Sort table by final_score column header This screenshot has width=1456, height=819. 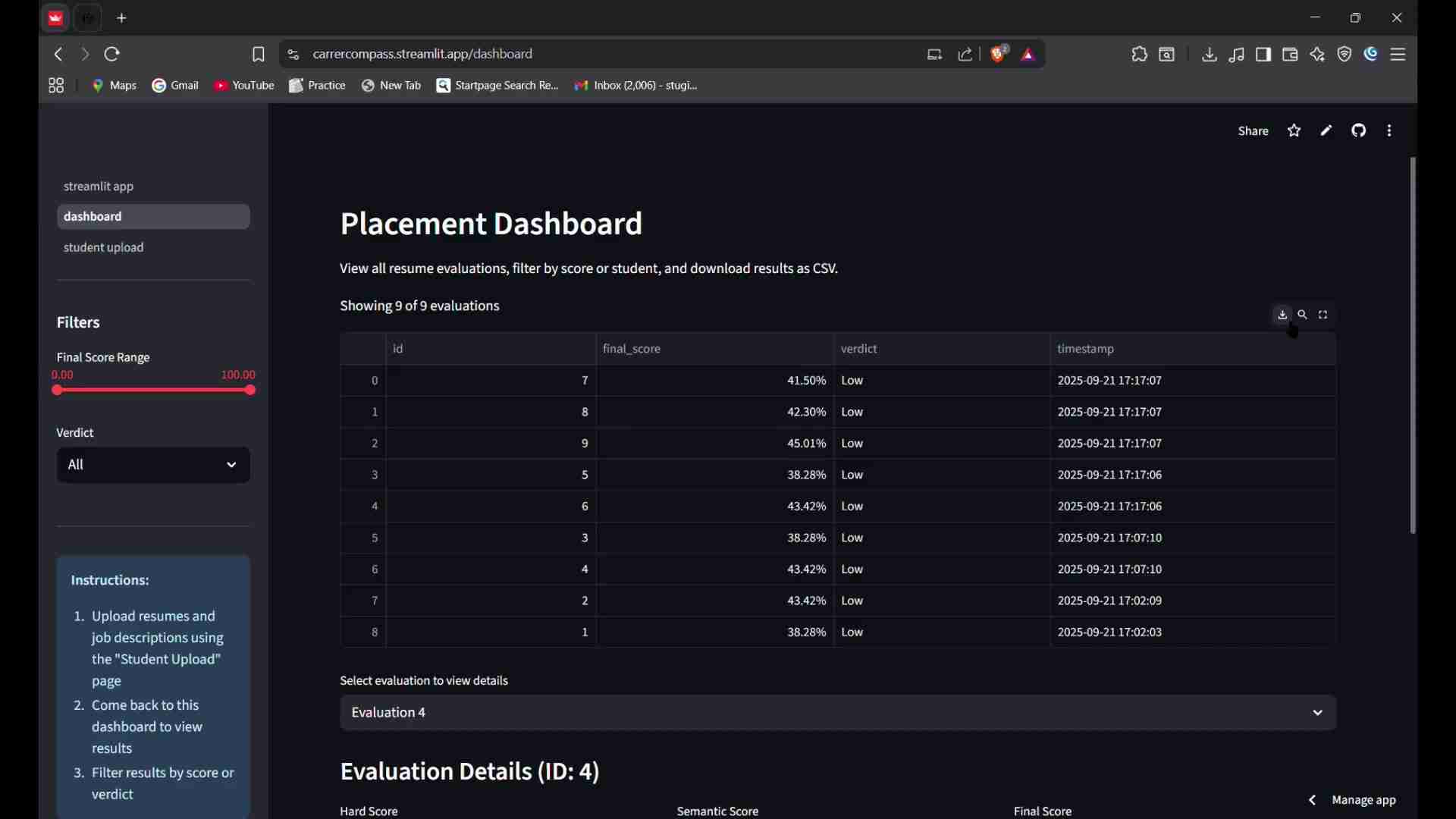(631, 349)
